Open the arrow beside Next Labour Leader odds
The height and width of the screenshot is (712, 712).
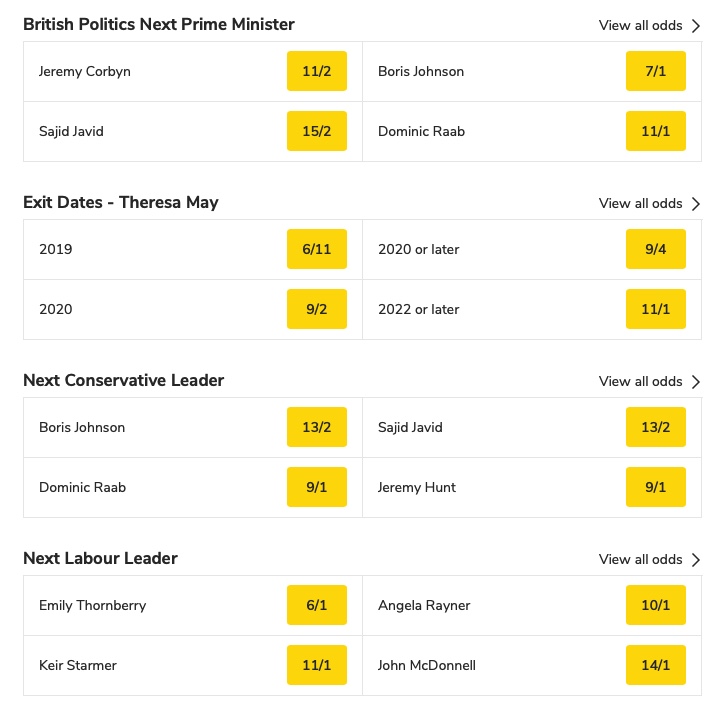click(695, 560)
